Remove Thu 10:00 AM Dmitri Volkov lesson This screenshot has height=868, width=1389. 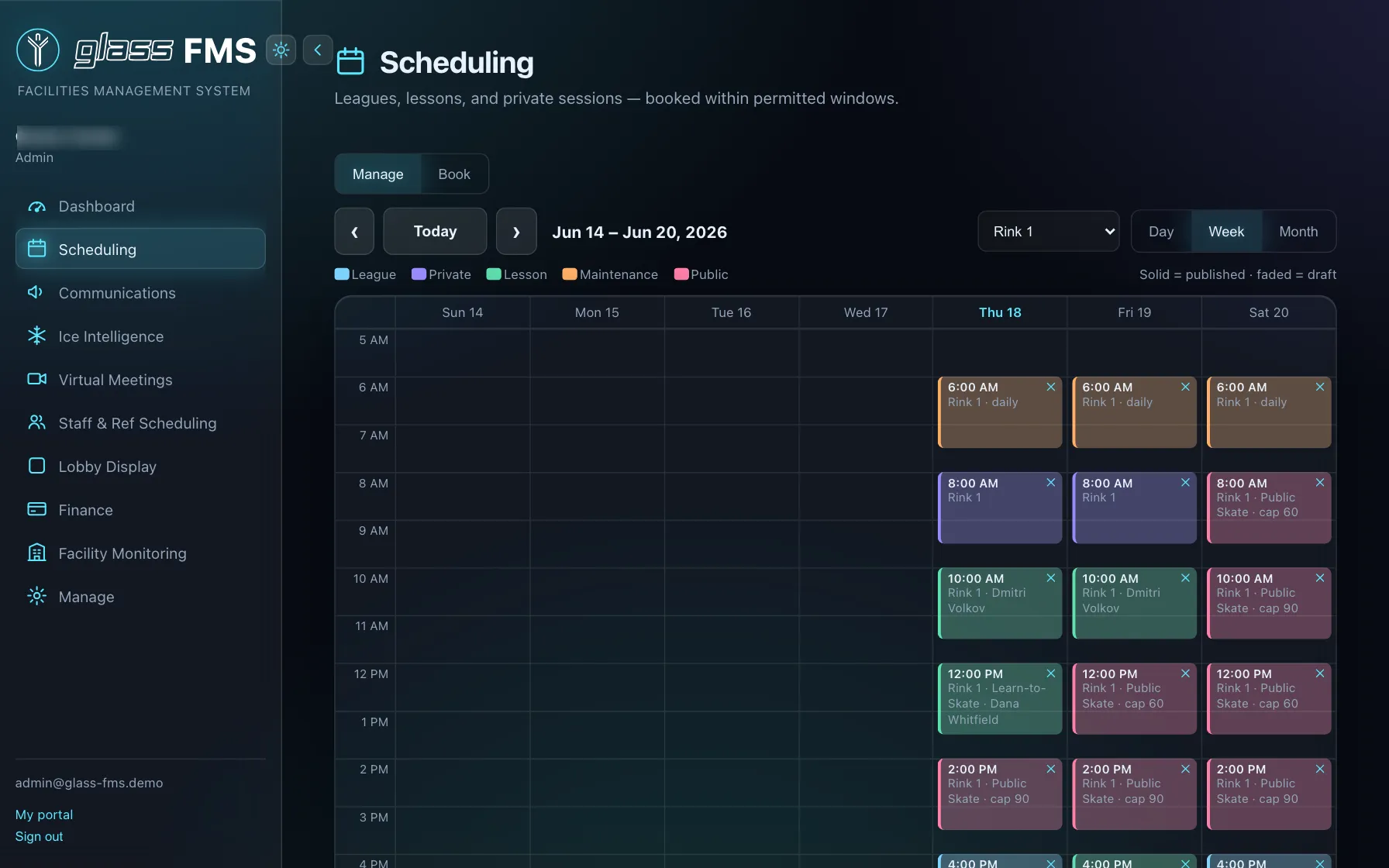click(1051, 577)
